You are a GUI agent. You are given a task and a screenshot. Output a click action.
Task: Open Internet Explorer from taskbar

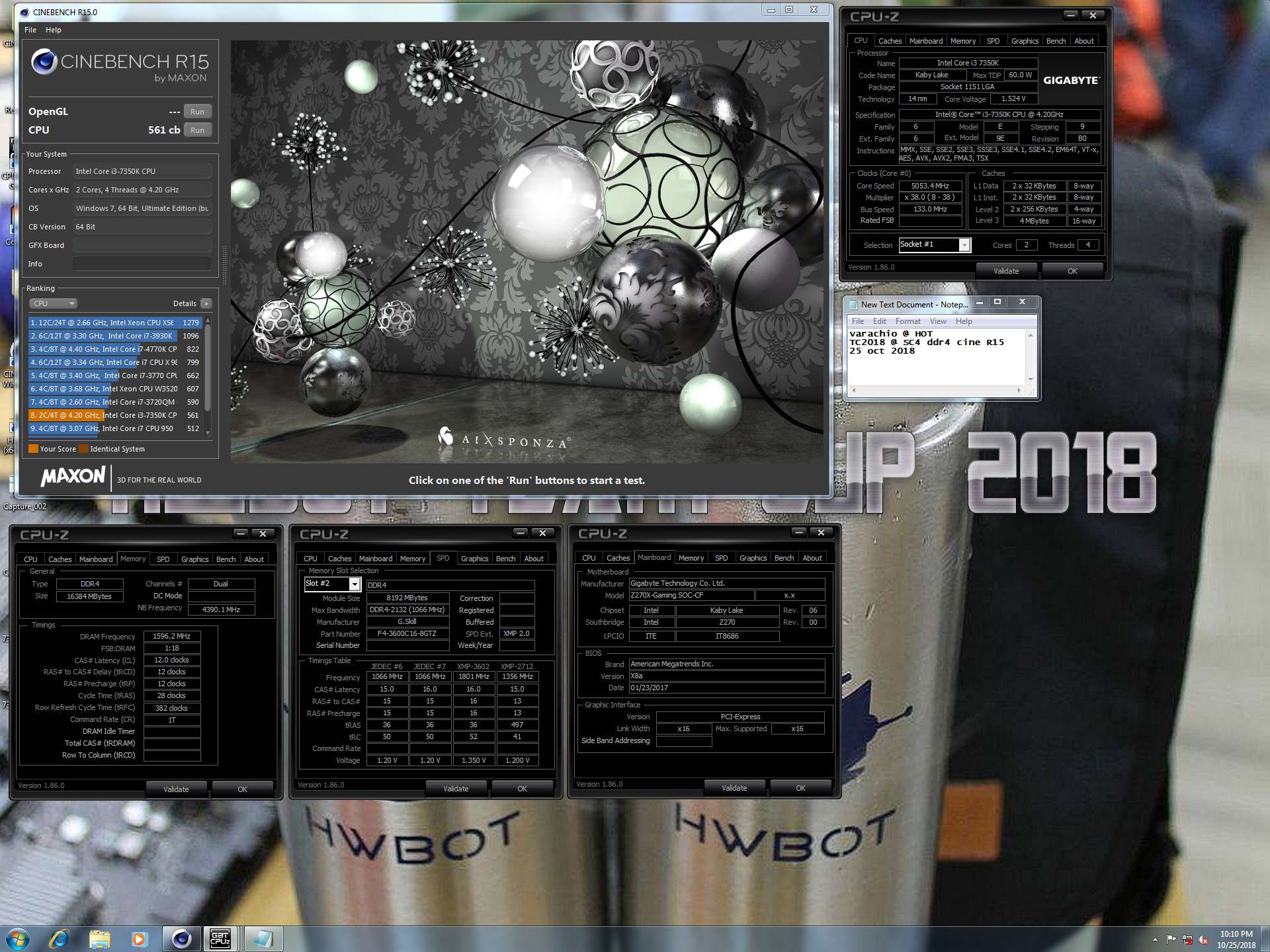pyautogui.click(x=59, y=938)
